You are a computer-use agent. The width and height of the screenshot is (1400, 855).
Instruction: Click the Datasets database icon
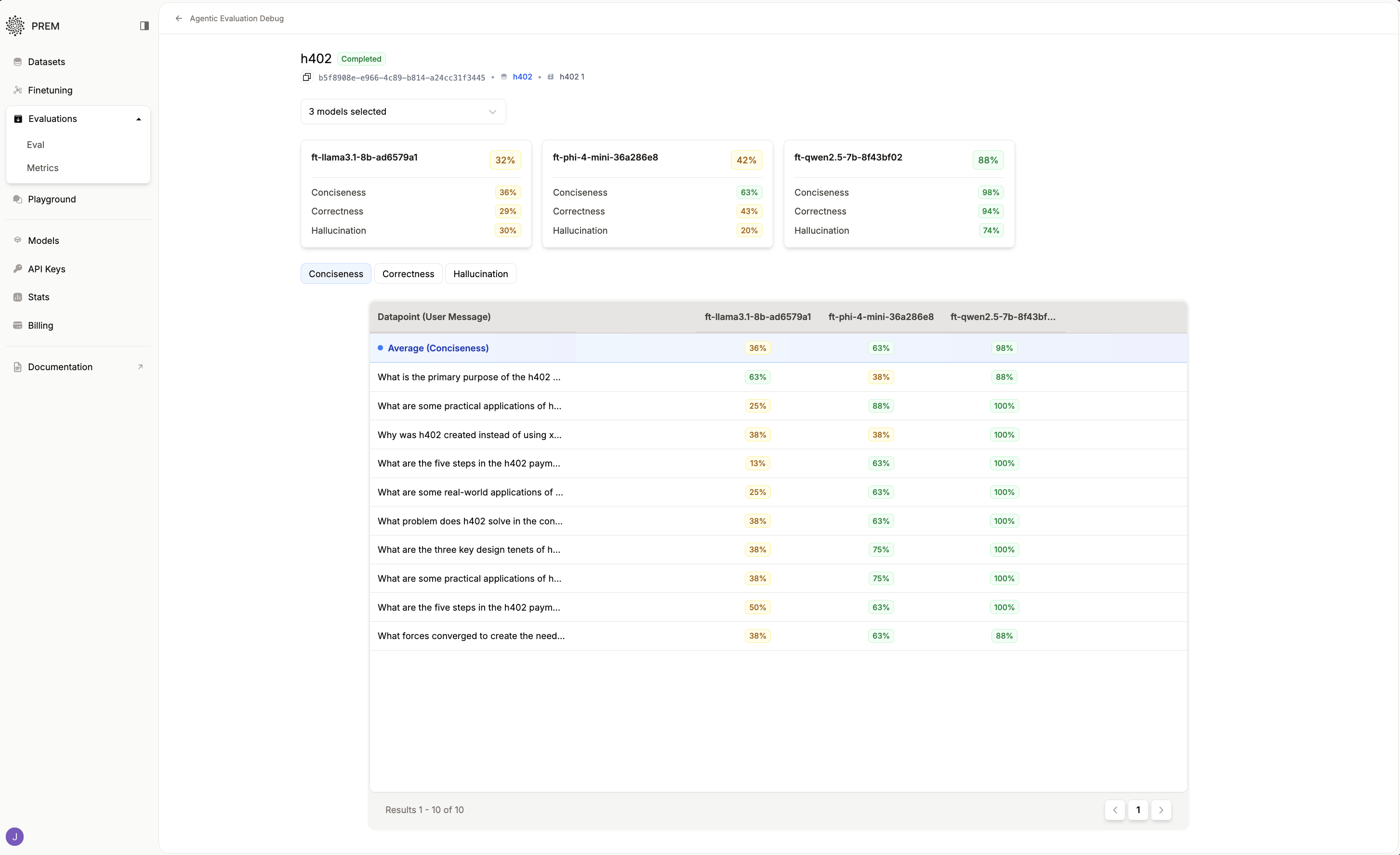[x=18, y=62]
